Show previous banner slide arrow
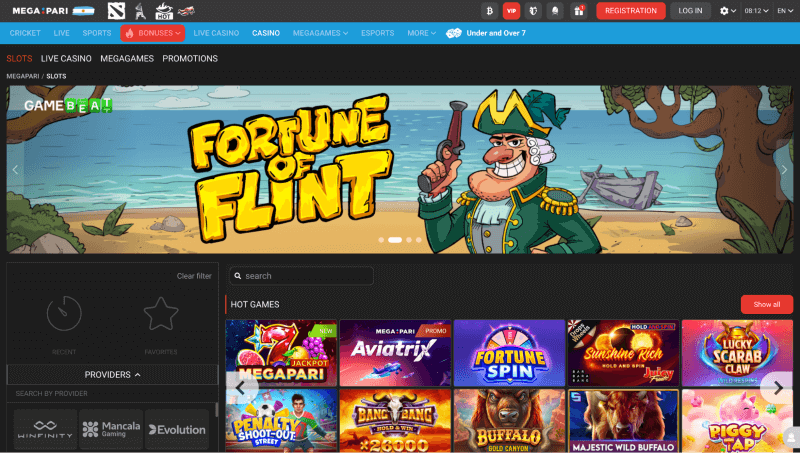 [x=15, y=169]
